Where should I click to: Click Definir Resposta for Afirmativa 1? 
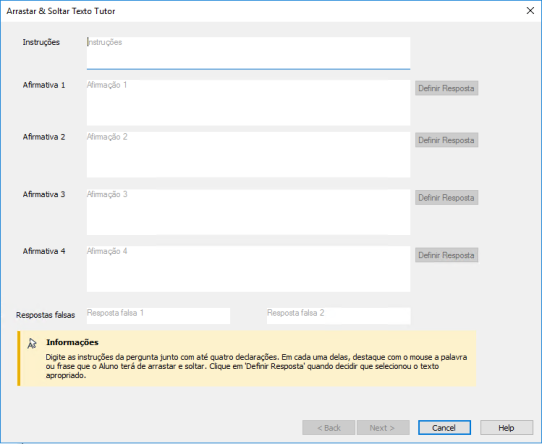(x=446, y=88)
